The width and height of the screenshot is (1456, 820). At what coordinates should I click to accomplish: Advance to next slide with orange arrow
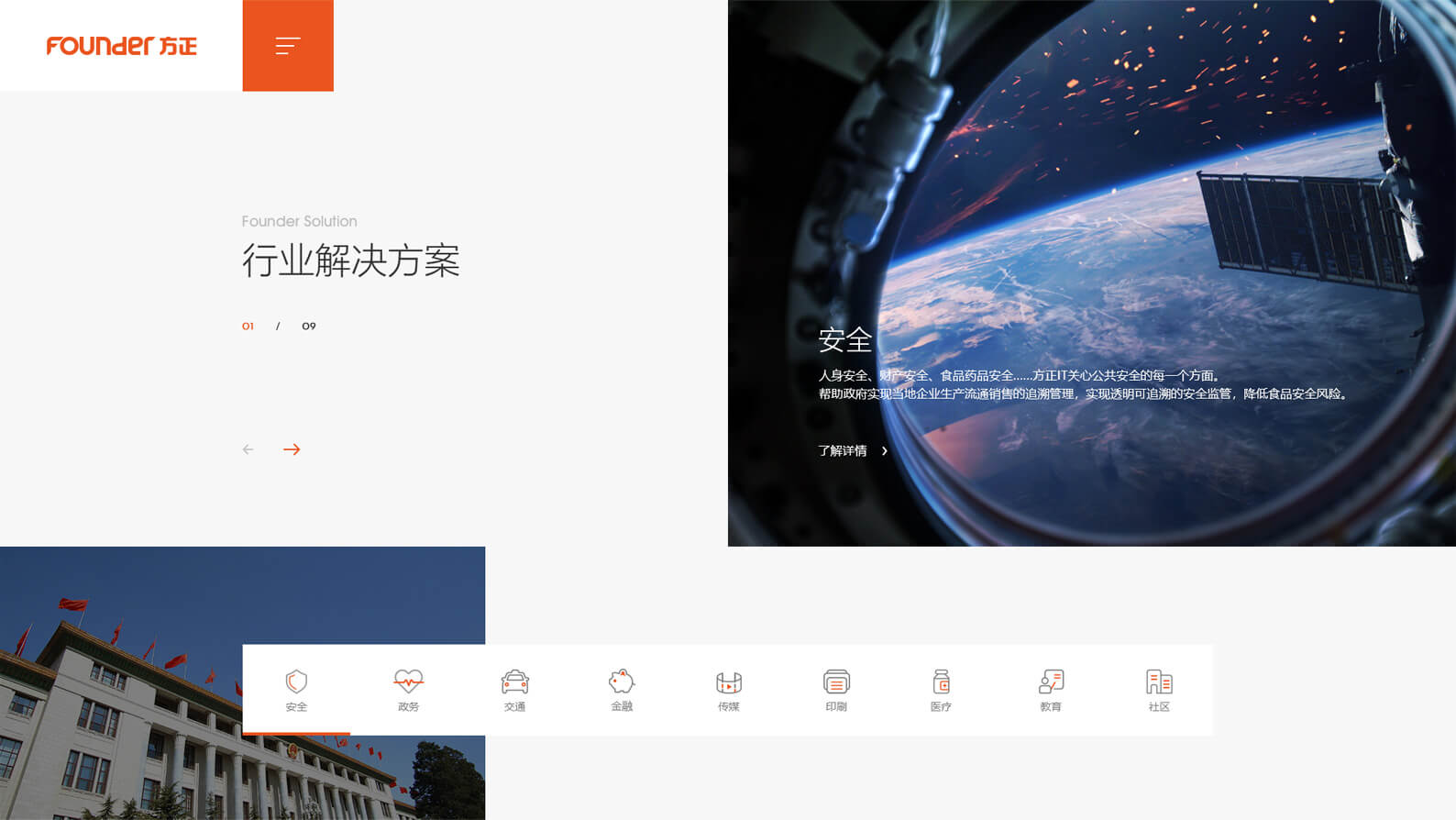[292, 449]
